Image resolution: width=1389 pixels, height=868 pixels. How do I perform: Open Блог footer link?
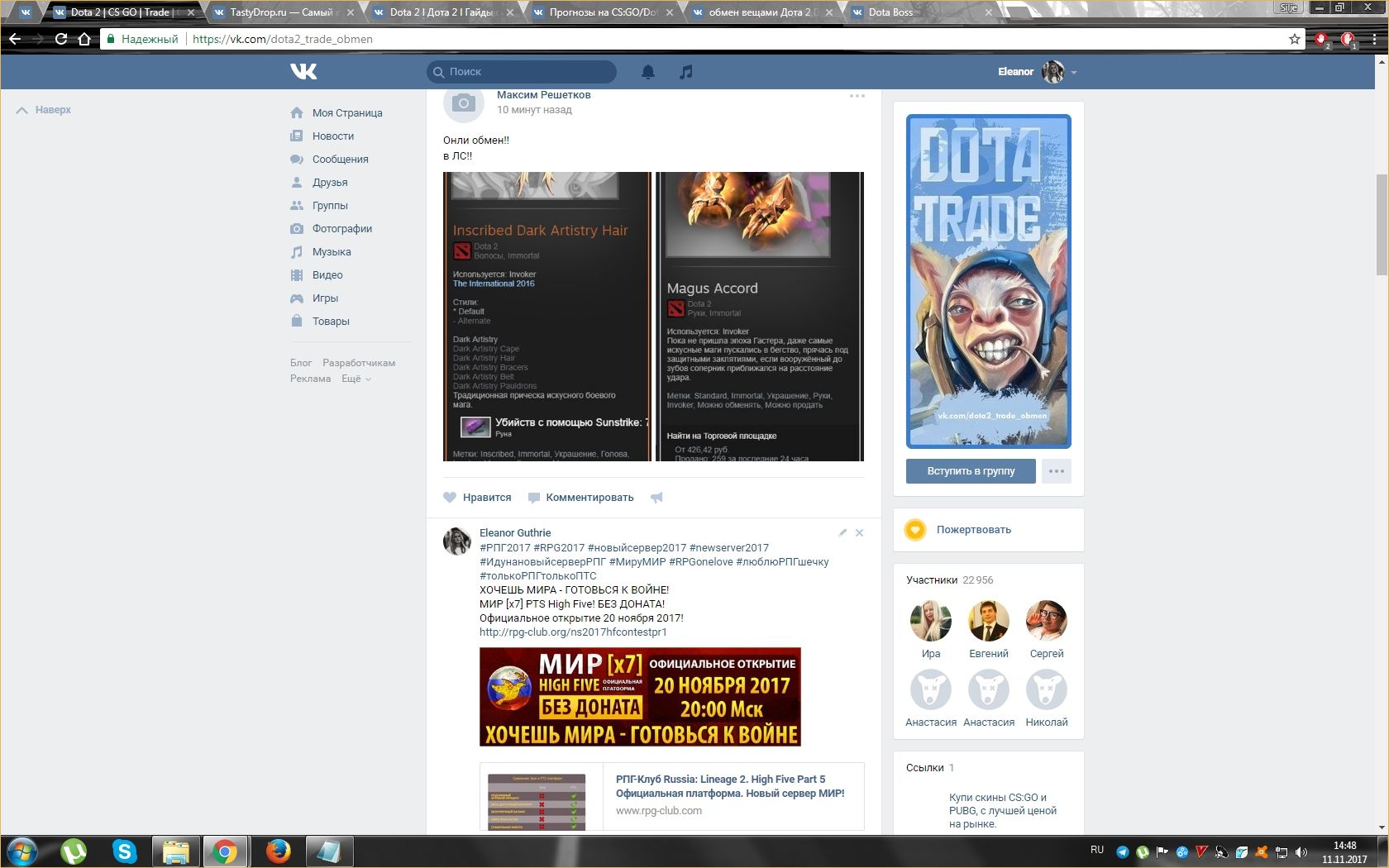tap(301, 363)
